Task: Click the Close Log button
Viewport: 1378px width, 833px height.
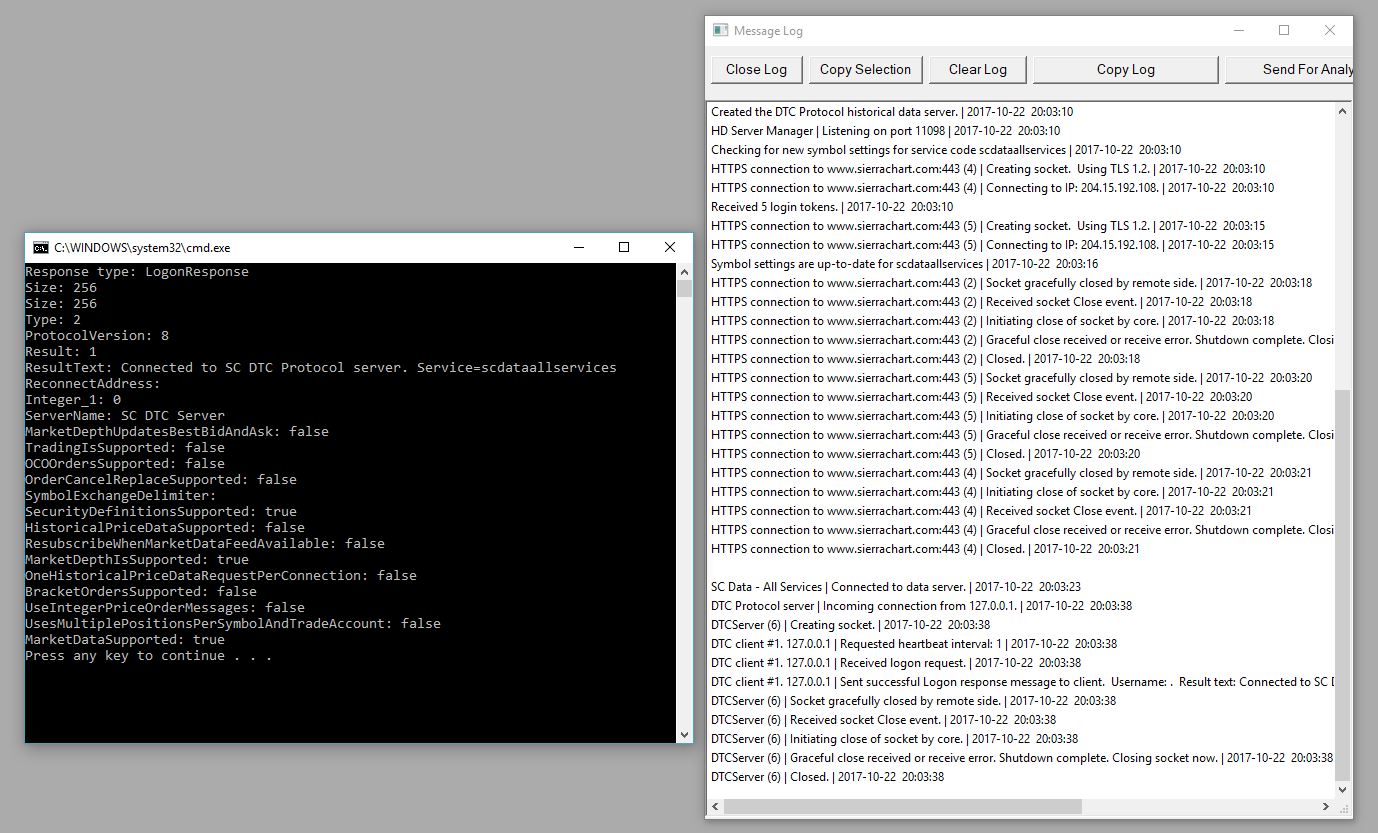Action: click(756, 69)
